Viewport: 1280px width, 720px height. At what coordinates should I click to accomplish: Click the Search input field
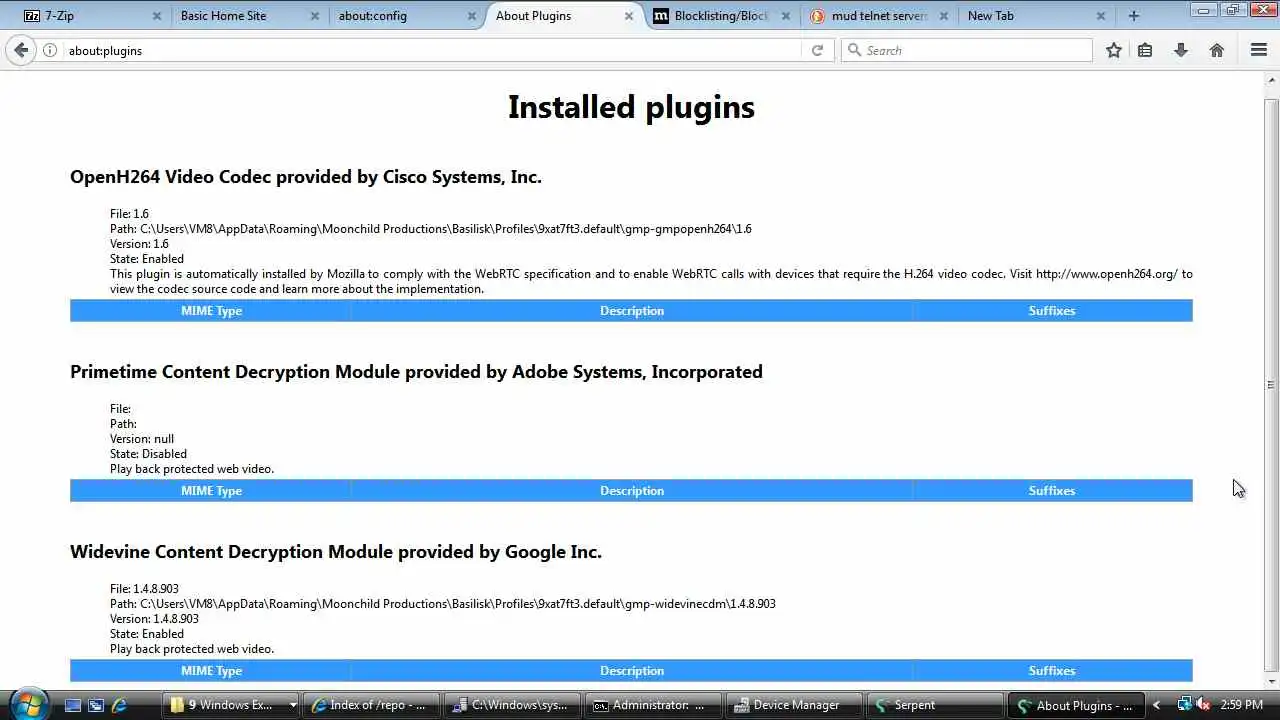[x=966, y=50]
